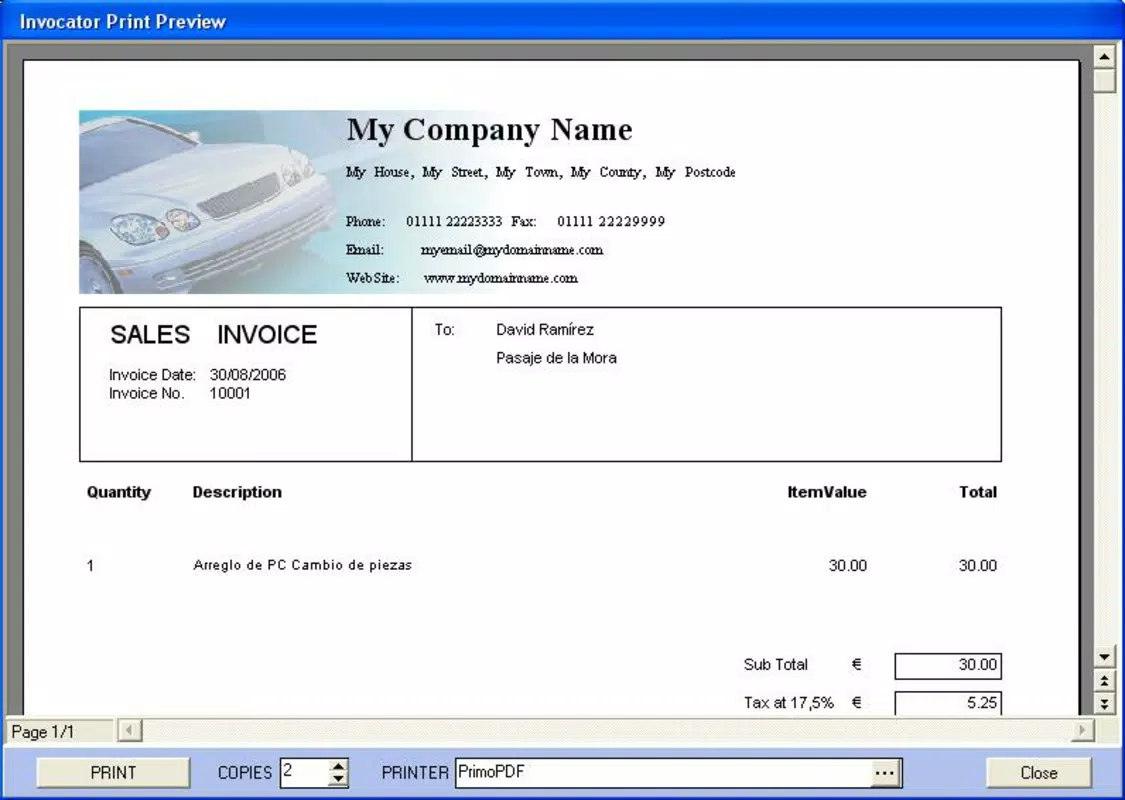The height and width of the screenshot is (800, 1125).
Task: Close the print preview with Close button
Action: pos(1038,772)
